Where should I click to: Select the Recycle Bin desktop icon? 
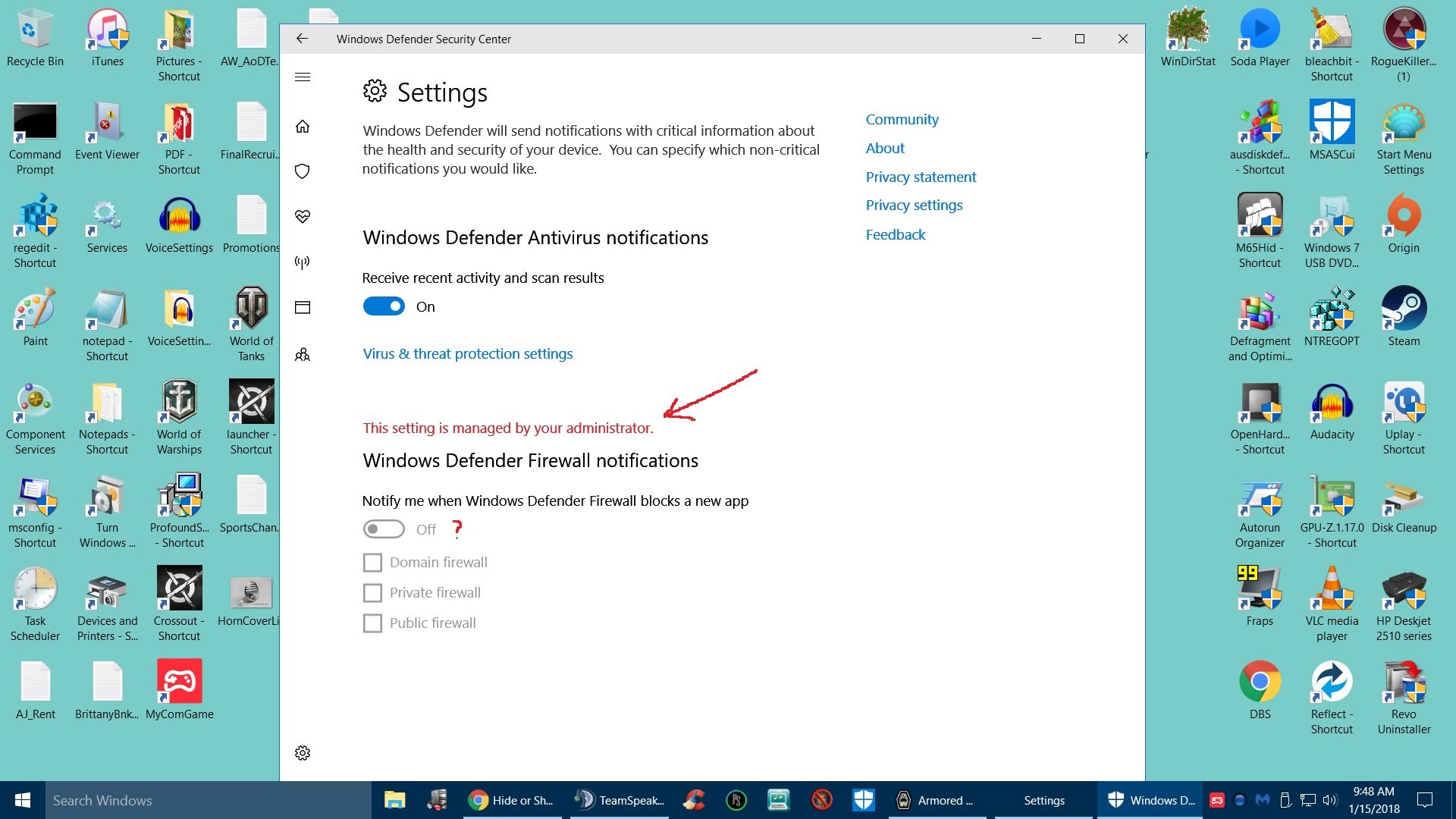[35, 38]
